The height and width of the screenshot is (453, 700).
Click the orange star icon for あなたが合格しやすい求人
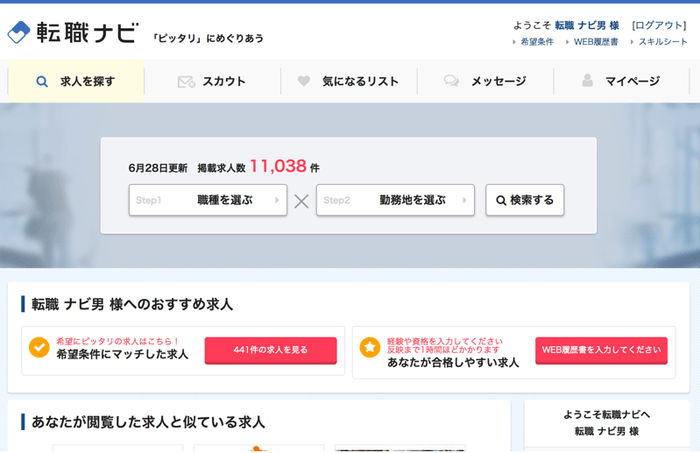click(x=370, y=347)
